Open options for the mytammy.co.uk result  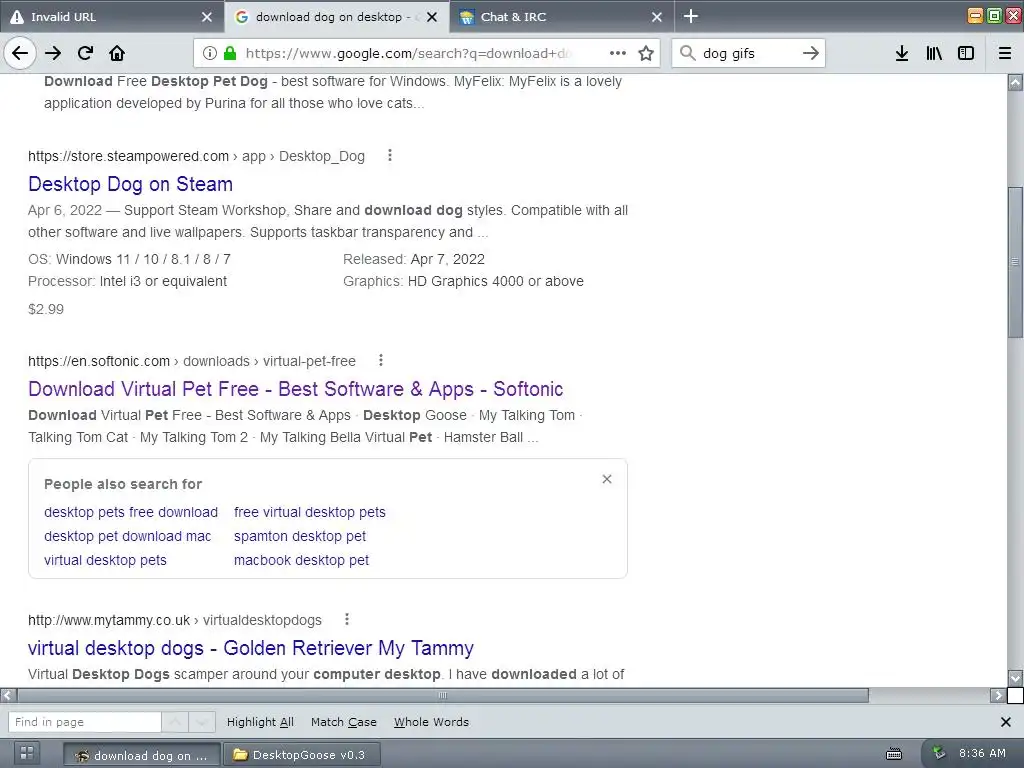(x=347, y=619)
